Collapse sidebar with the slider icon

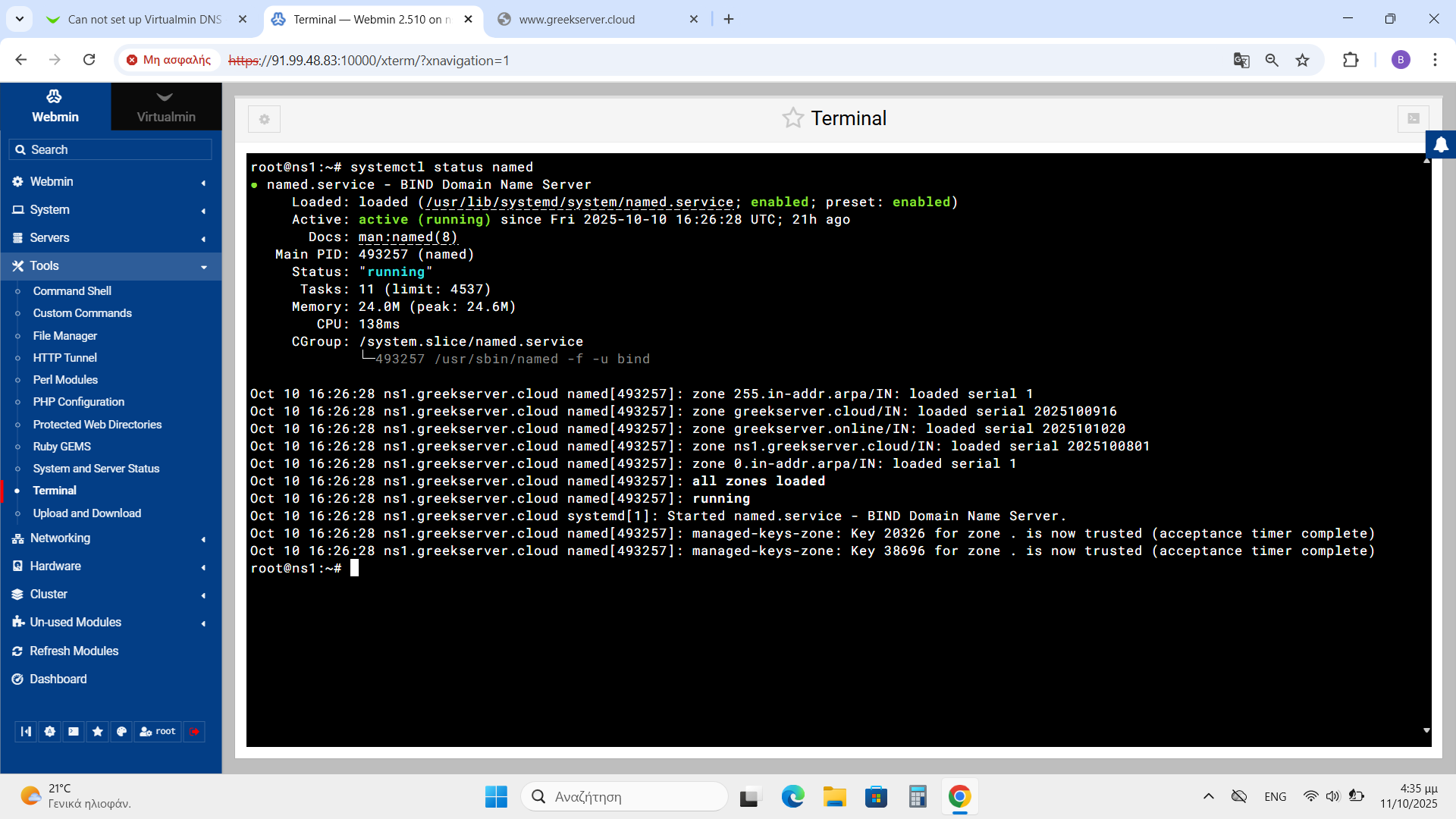[x=27, y=731]
